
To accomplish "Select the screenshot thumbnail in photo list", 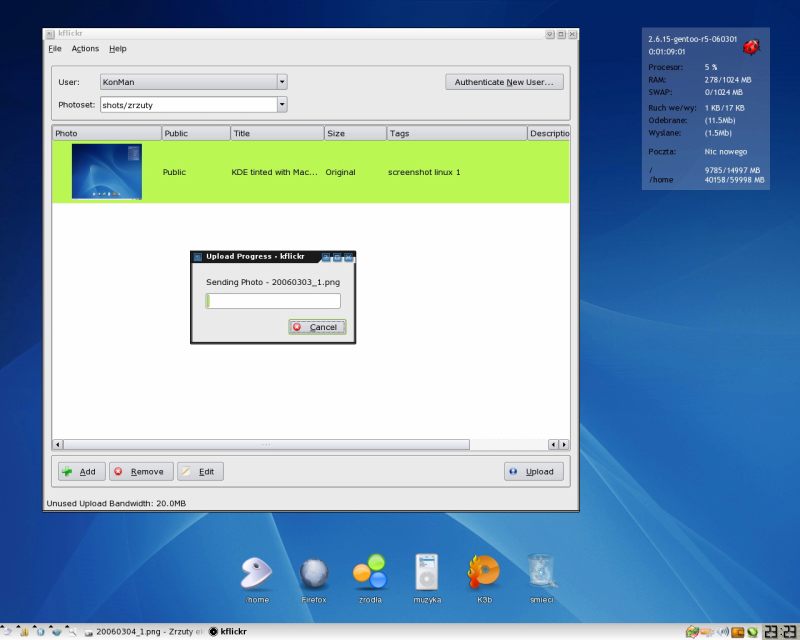I will click(x=107, y=171).
